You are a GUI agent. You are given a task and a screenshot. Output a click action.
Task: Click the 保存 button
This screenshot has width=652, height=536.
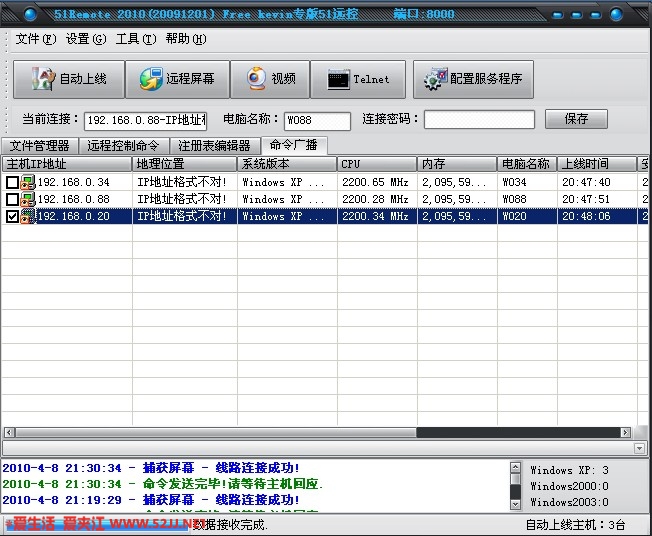(576, 119)
